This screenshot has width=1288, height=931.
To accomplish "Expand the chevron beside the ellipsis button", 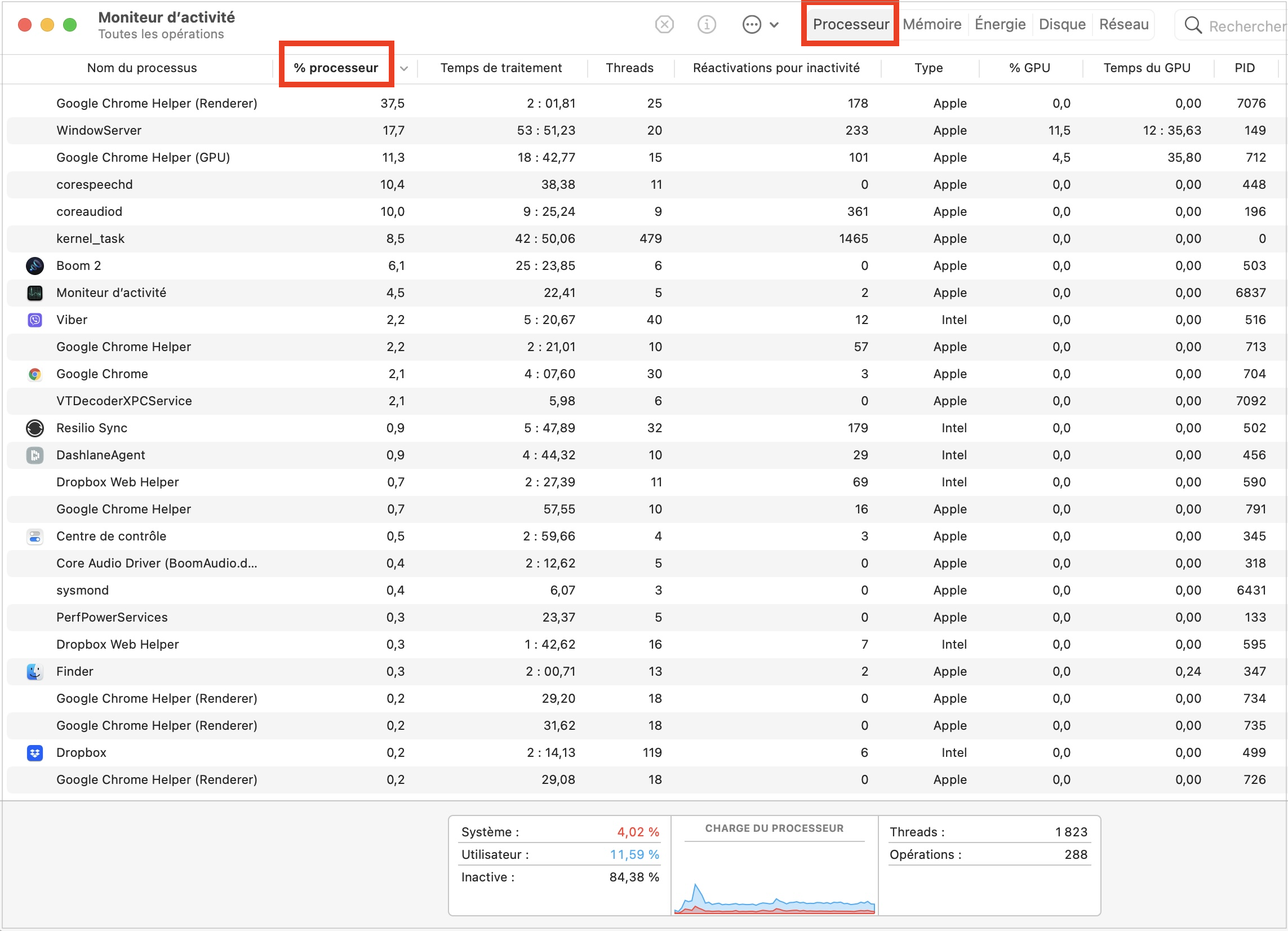I will (774, 25).
